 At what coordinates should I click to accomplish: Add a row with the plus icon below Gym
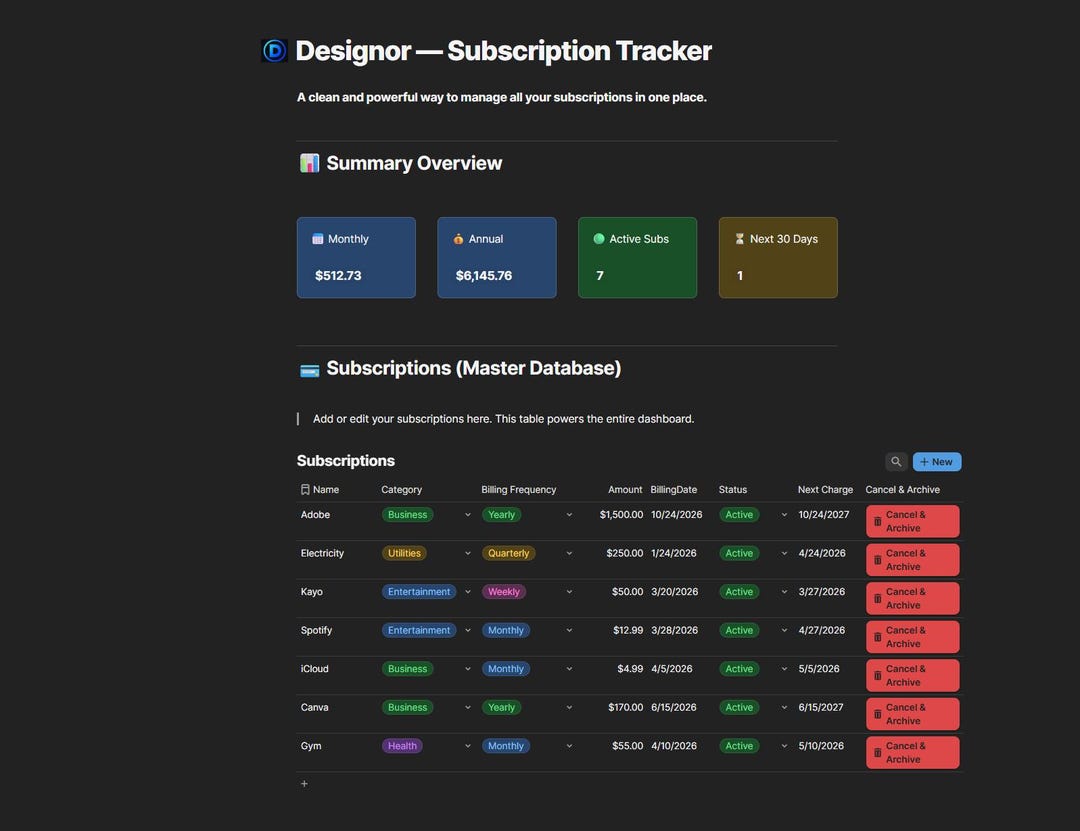click(304, 784)
